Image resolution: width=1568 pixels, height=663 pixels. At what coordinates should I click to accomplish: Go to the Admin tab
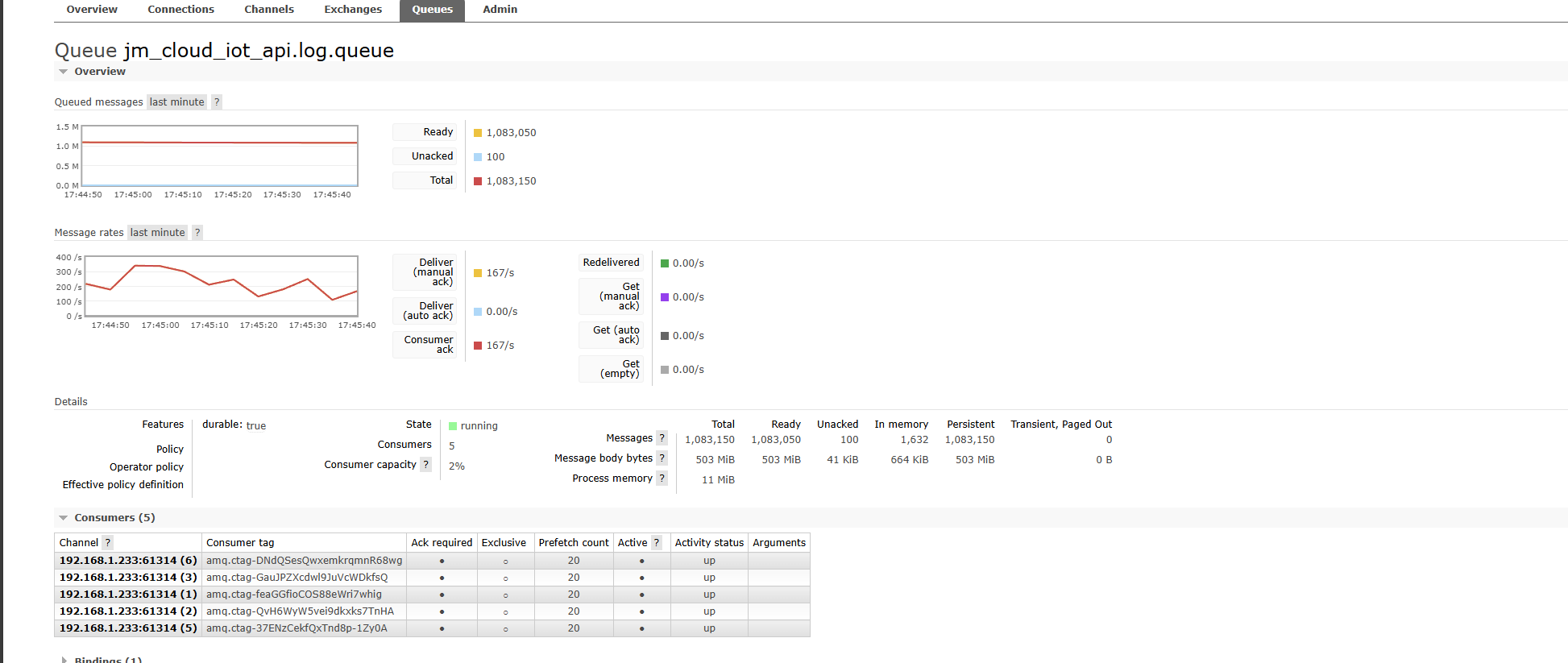click(x=500, y=10)
